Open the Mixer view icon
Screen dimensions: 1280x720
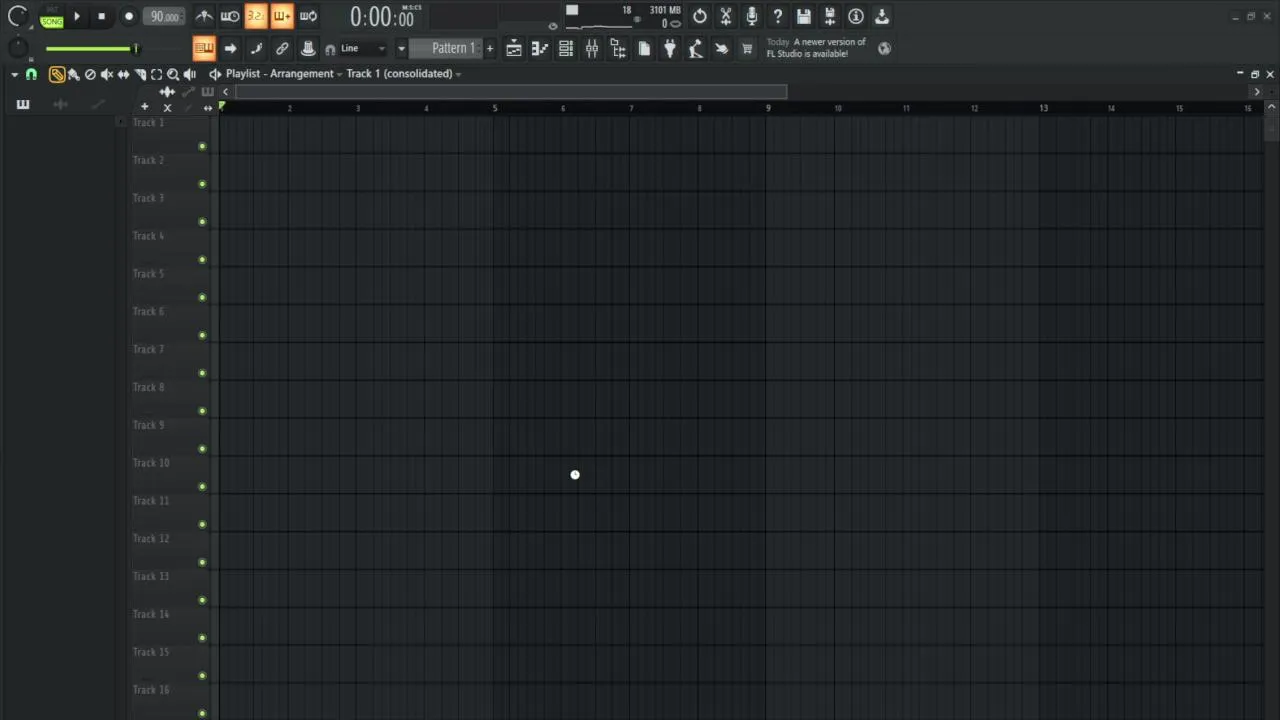592,48
